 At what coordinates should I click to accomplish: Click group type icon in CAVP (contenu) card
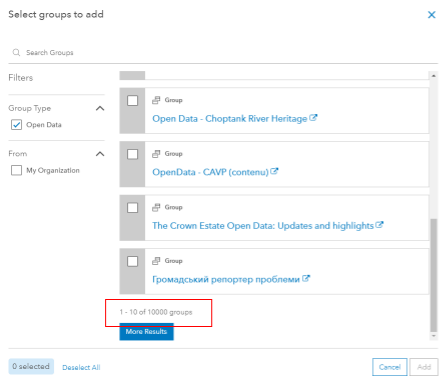(x=156, y=154)
